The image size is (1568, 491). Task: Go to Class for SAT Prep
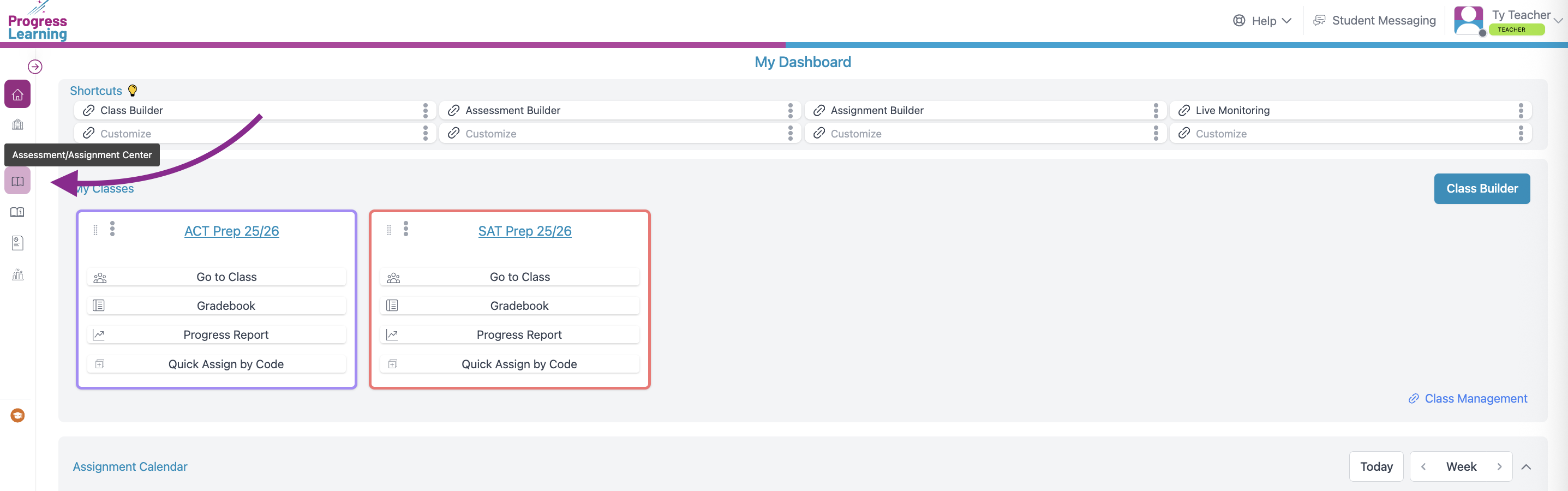[x=510, y=277]
